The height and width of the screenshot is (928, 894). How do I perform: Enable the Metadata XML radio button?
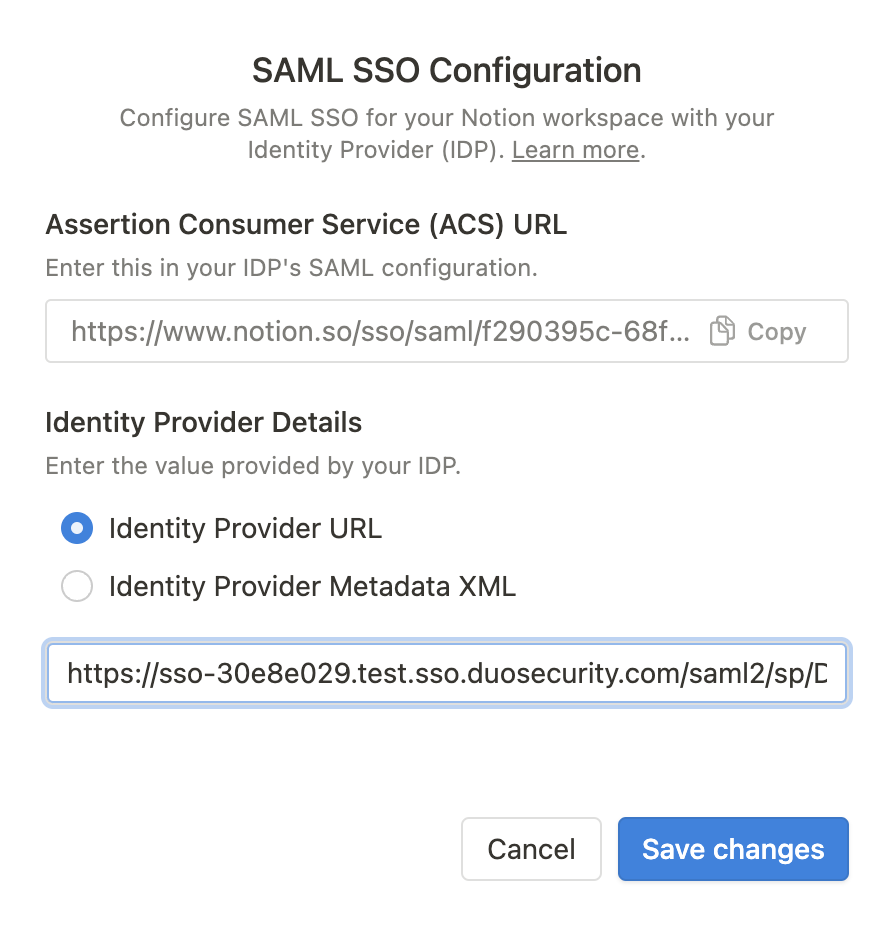tap(77, 586)
